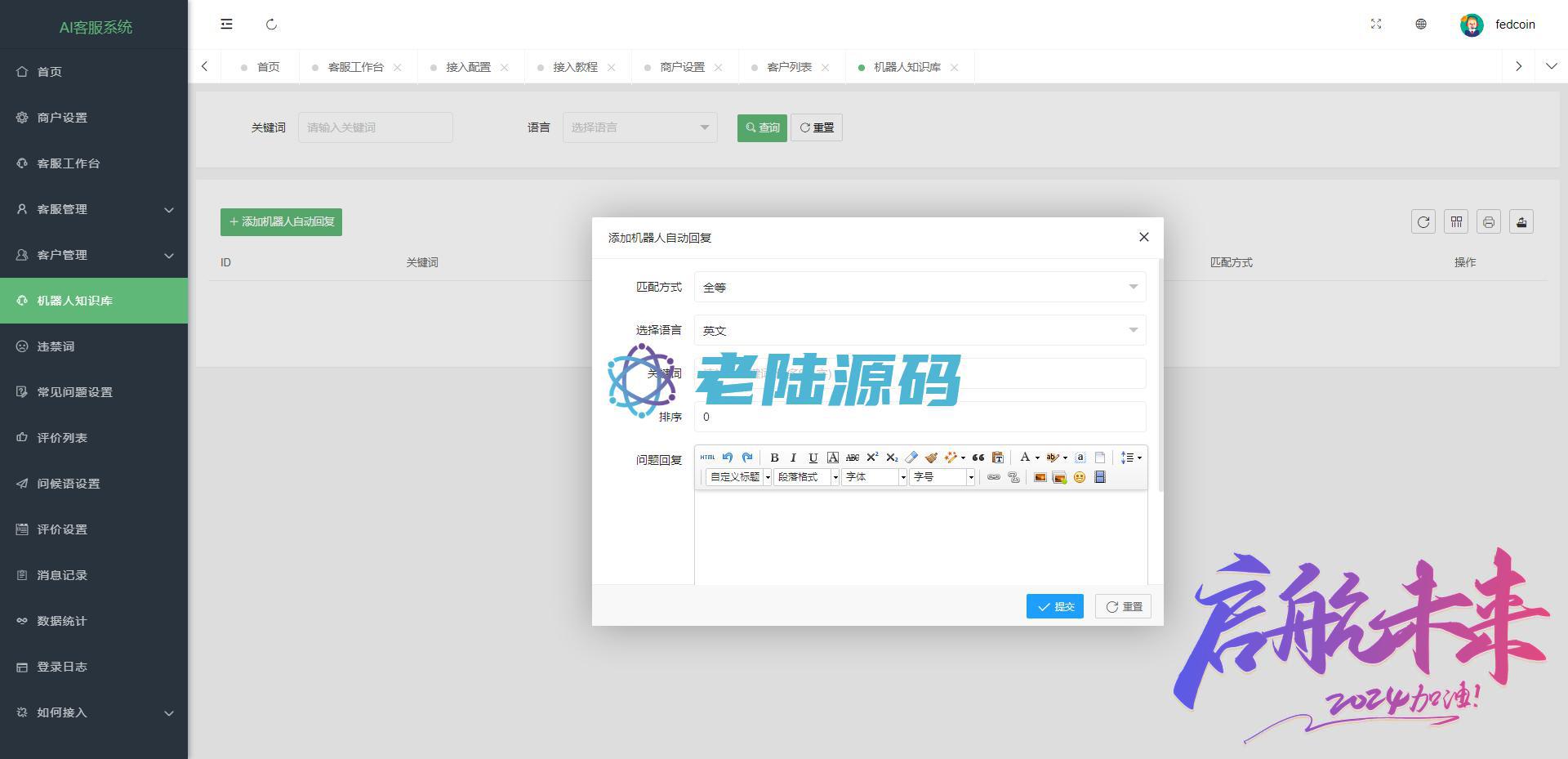Apply subscript formatting

tap(892, 458)
